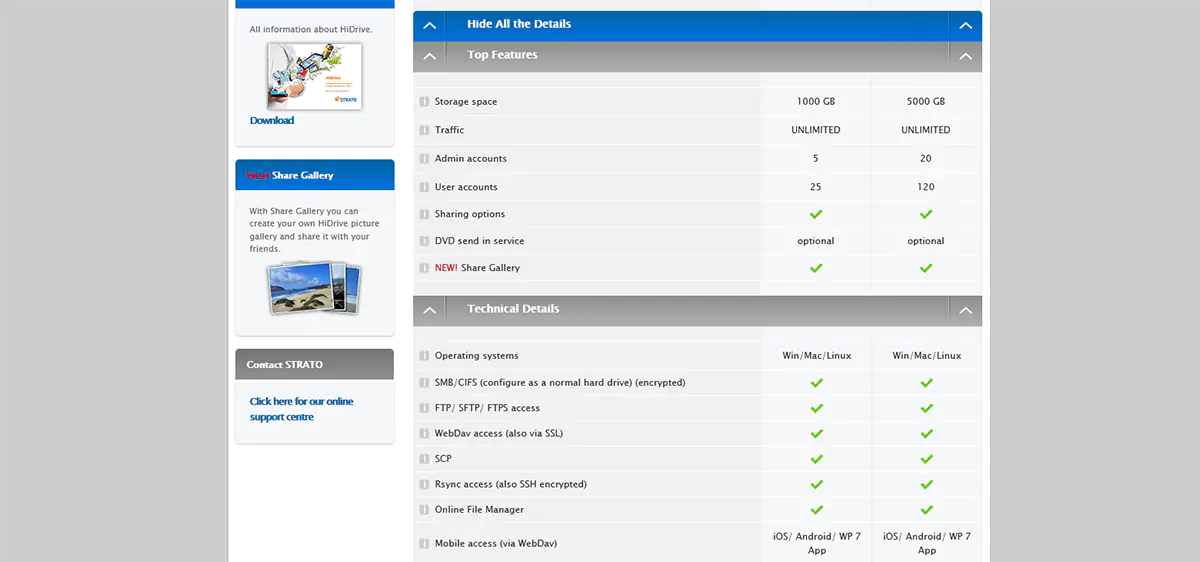The height and width of the screenshot is (562, 1200).
Task: Collapse Technical Details using right chevron
Action: (x=965, y=310)
